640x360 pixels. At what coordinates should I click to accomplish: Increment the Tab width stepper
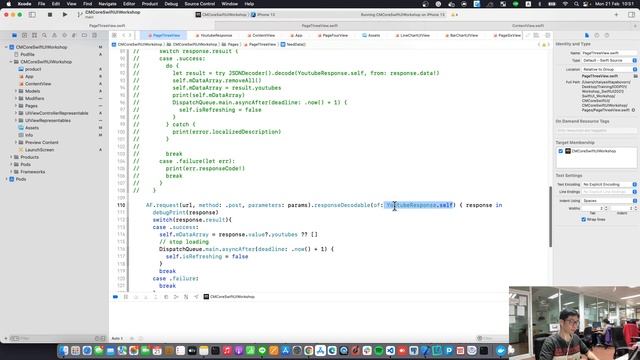coord(606,207)
